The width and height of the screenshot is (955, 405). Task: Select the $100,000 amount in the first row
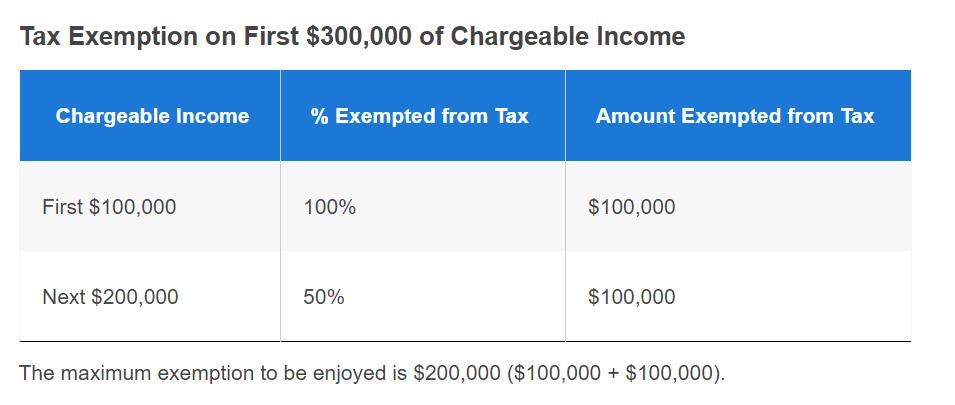pos(632,207)
